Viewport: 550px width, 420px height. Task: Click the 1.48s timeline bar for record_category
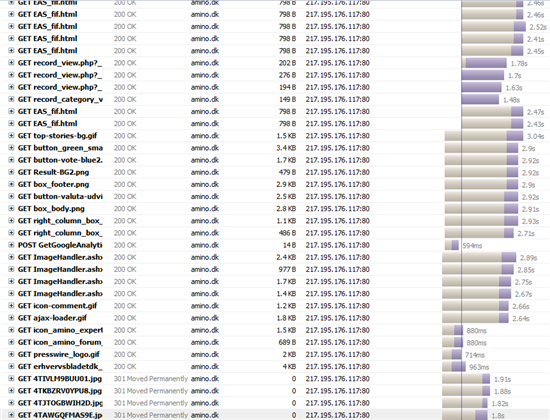tap(480, 99)
